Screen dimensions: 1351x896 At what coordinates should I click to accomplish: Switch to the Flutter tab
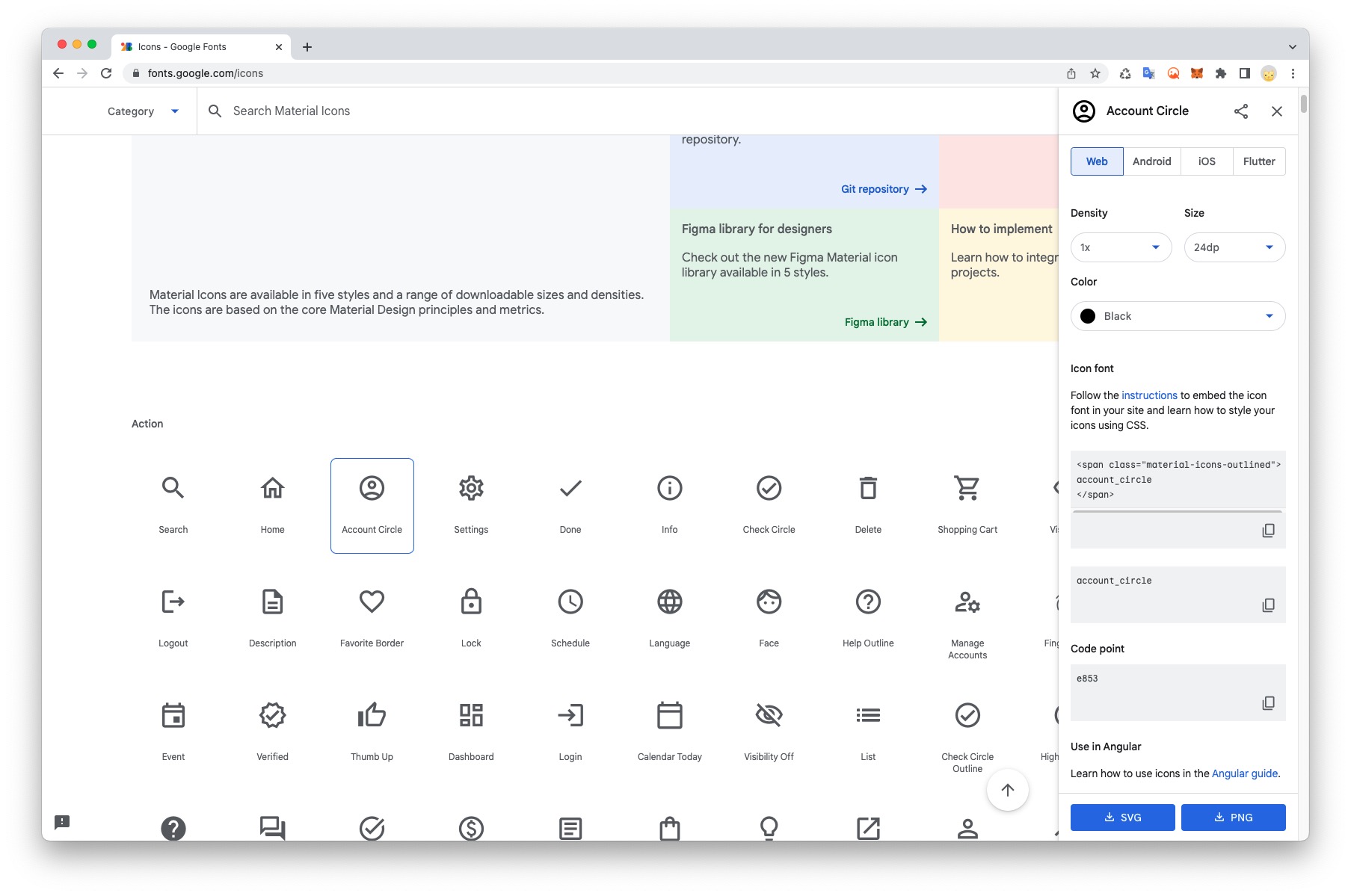1258,161
